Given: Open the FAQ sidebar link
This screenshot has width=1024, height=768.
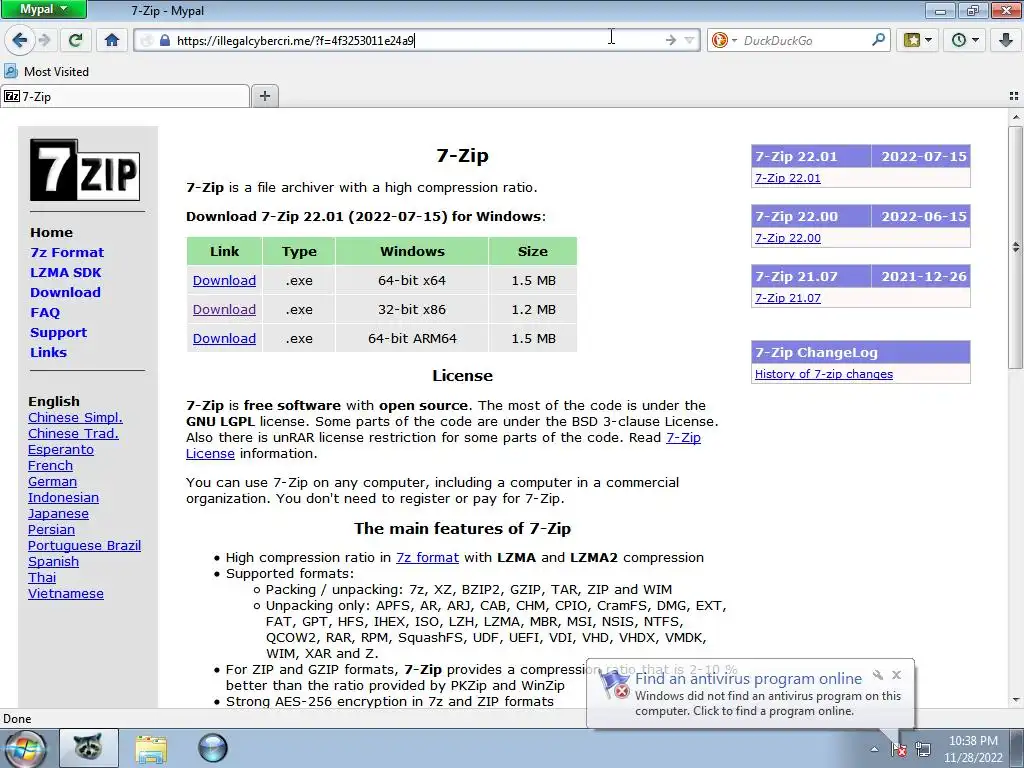Looking at the screenshot, I should (45, 313).
